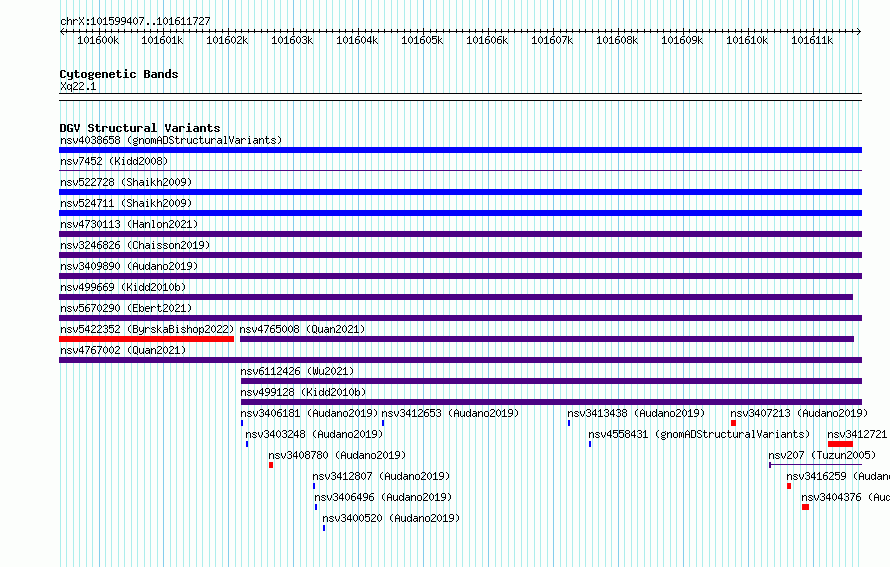Open nsv3412653 (Audano2019) label
Image resolution: width=890 pixels, height=567 pixels.
450,413
